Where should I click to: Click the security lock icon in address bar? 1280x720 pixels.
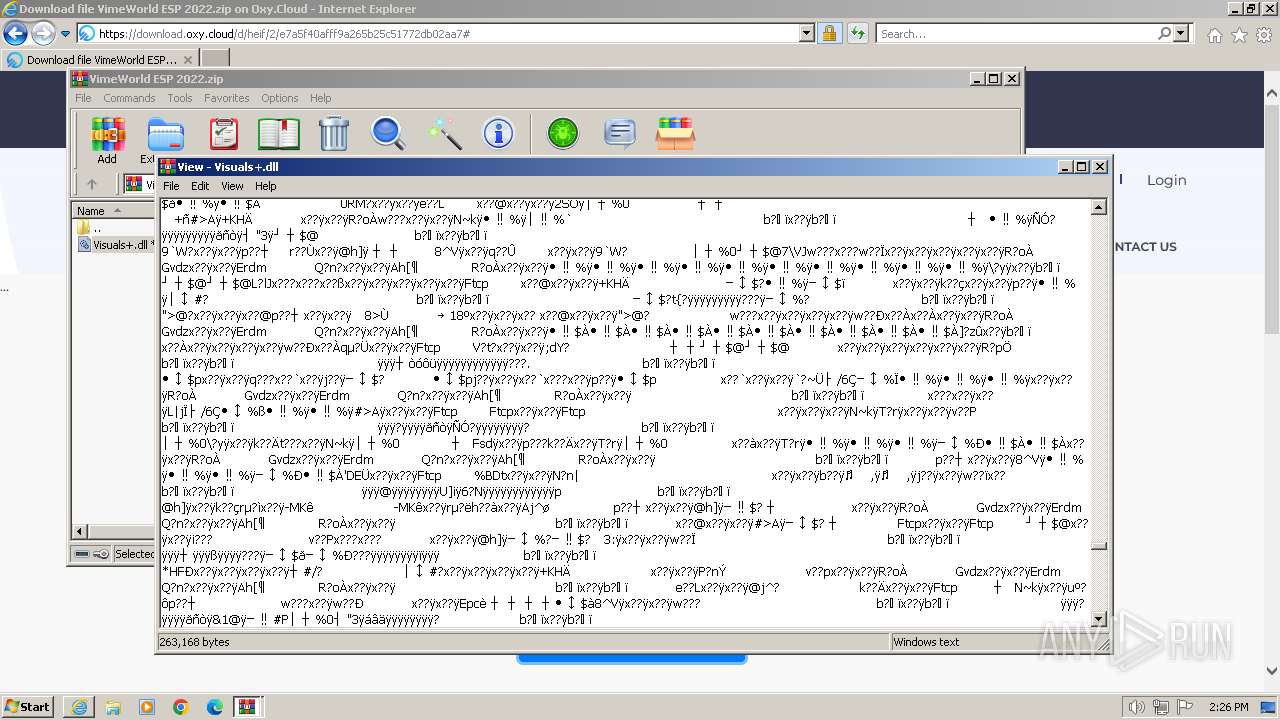pos(829,33)
